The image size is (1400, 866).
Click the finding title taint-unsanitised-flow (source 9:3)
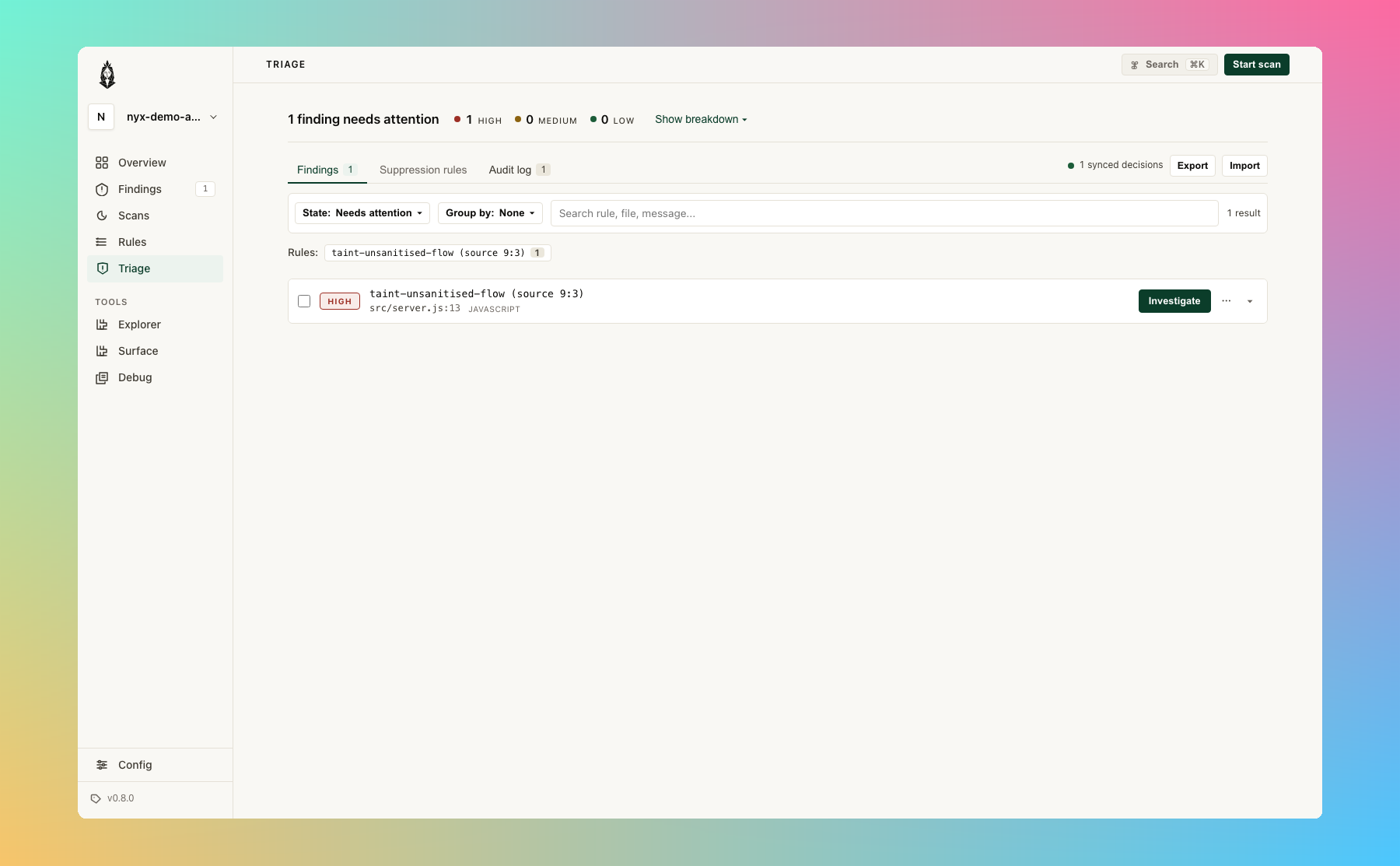(477, 293)
